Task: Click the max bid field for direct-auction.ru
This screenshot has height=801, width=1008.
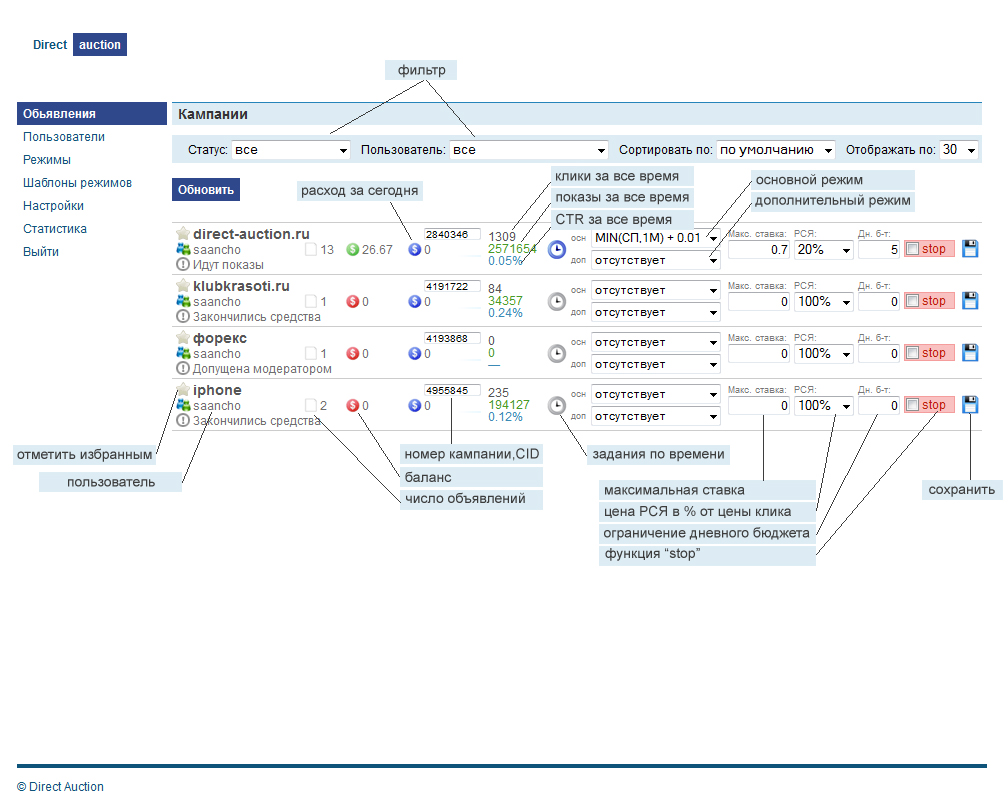Action: click(759, 249)
